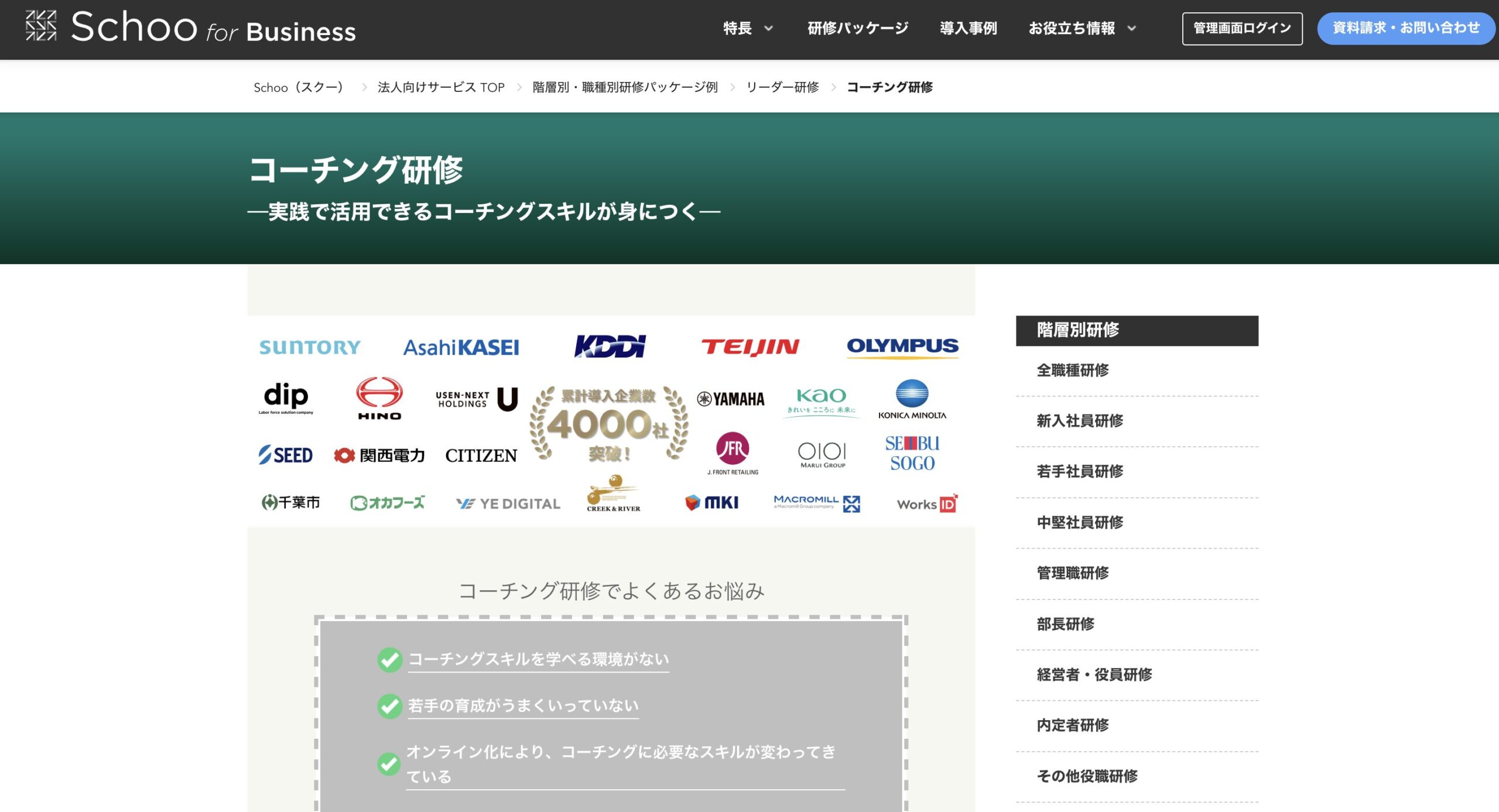The image size is (1499, 812).
Task: Click the 4000社 laurel badge
Action: [x=609, y=424]
